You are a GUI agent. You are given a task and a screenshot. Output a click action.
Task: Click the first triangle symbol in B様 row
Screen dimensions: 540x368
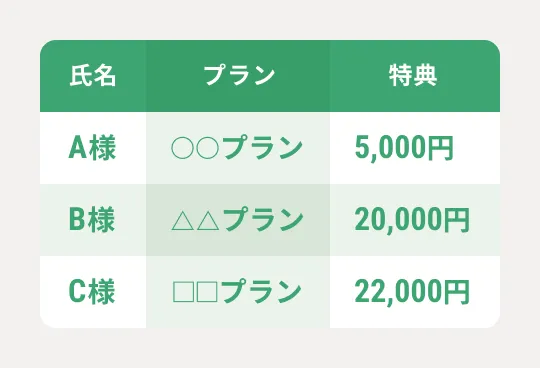[x=183, y=220]
